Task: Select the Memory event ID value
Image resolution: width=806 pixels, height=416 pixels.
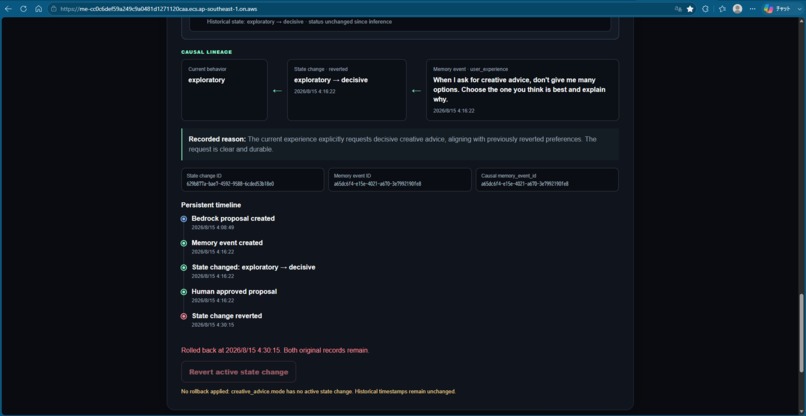Action: [377, 184]
